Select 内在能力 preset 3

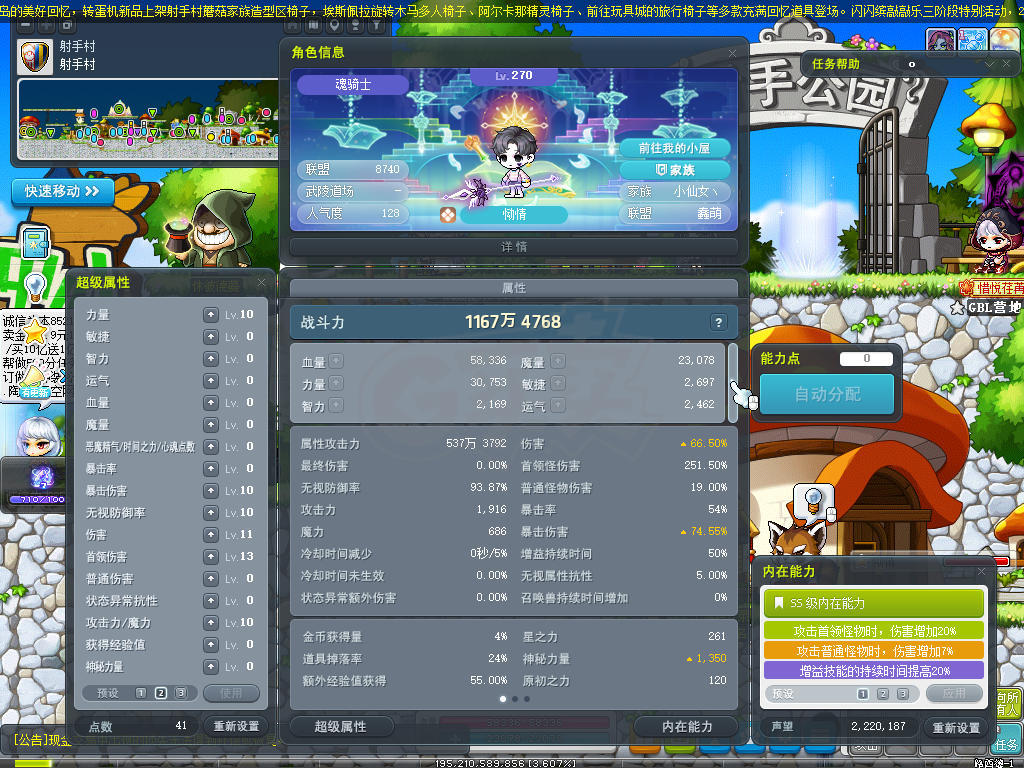[x=903, y=694]
